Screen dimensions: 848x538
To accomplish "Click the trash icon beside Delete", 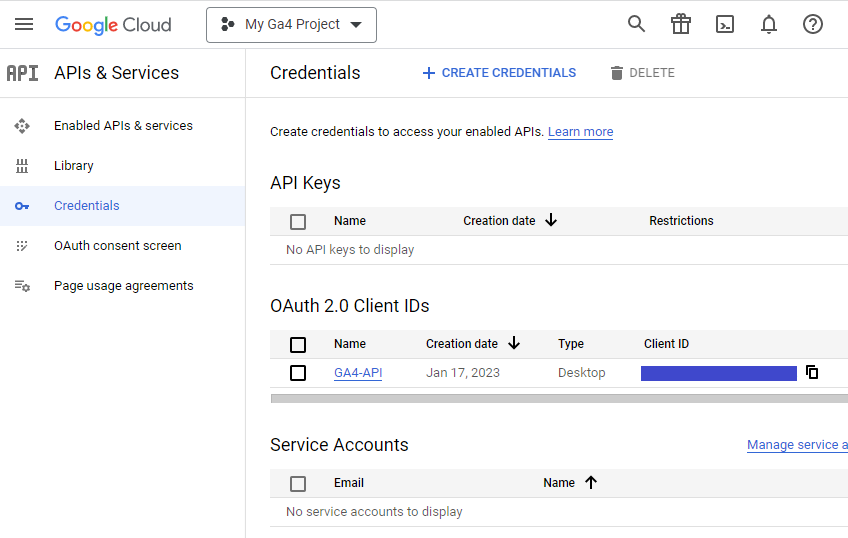I will (x=617, y=73).
